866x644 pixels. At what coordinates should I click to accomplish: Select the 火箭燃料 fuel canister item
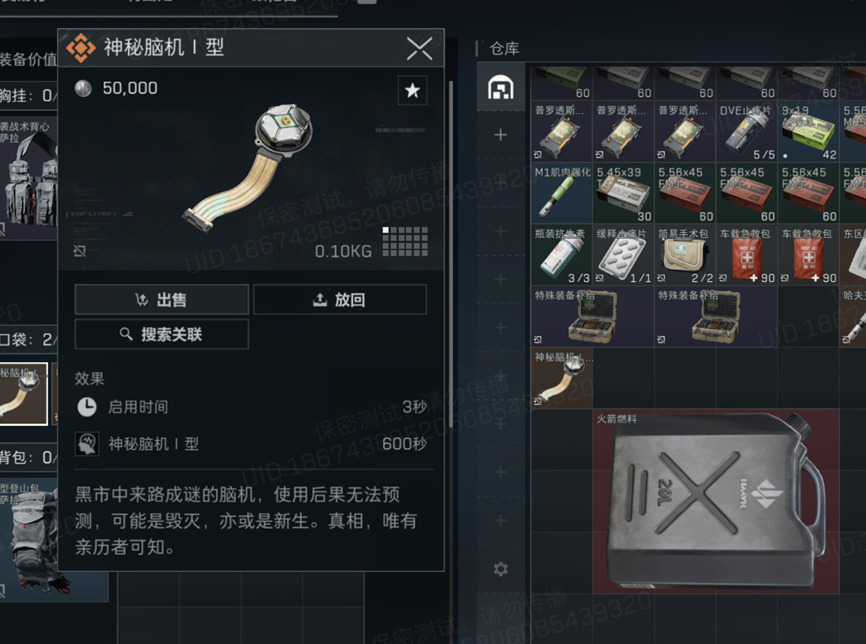[716, 501]
